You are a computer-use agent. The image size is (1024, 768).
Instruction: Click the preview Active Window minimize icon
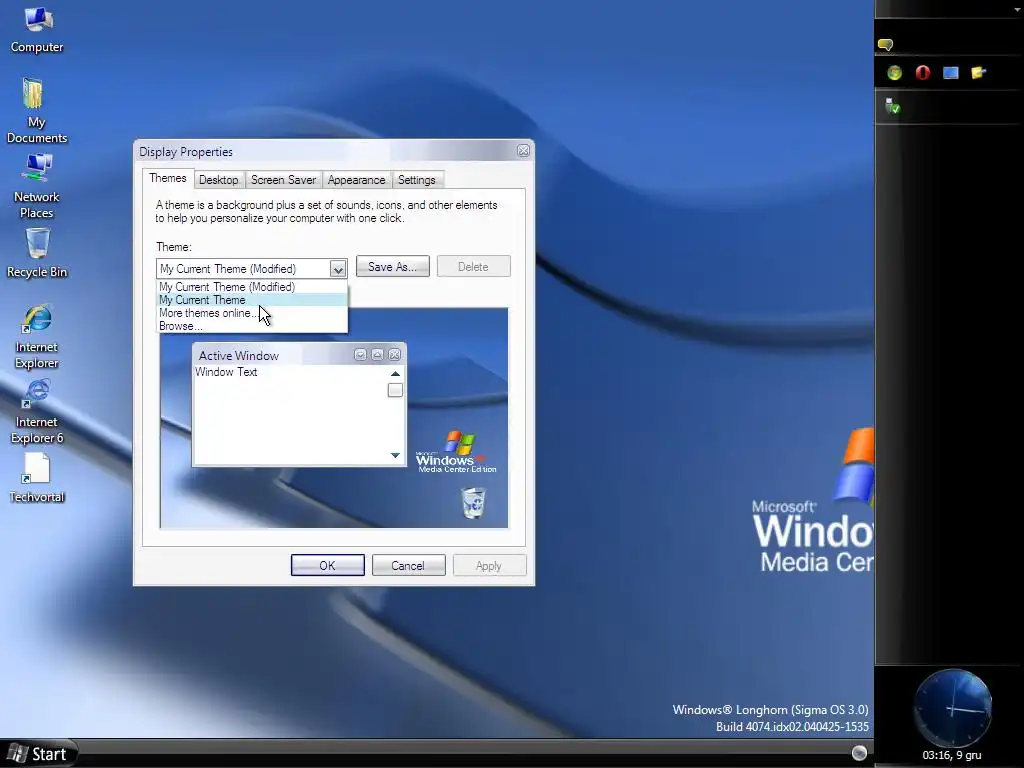click(x=360, y=355)
